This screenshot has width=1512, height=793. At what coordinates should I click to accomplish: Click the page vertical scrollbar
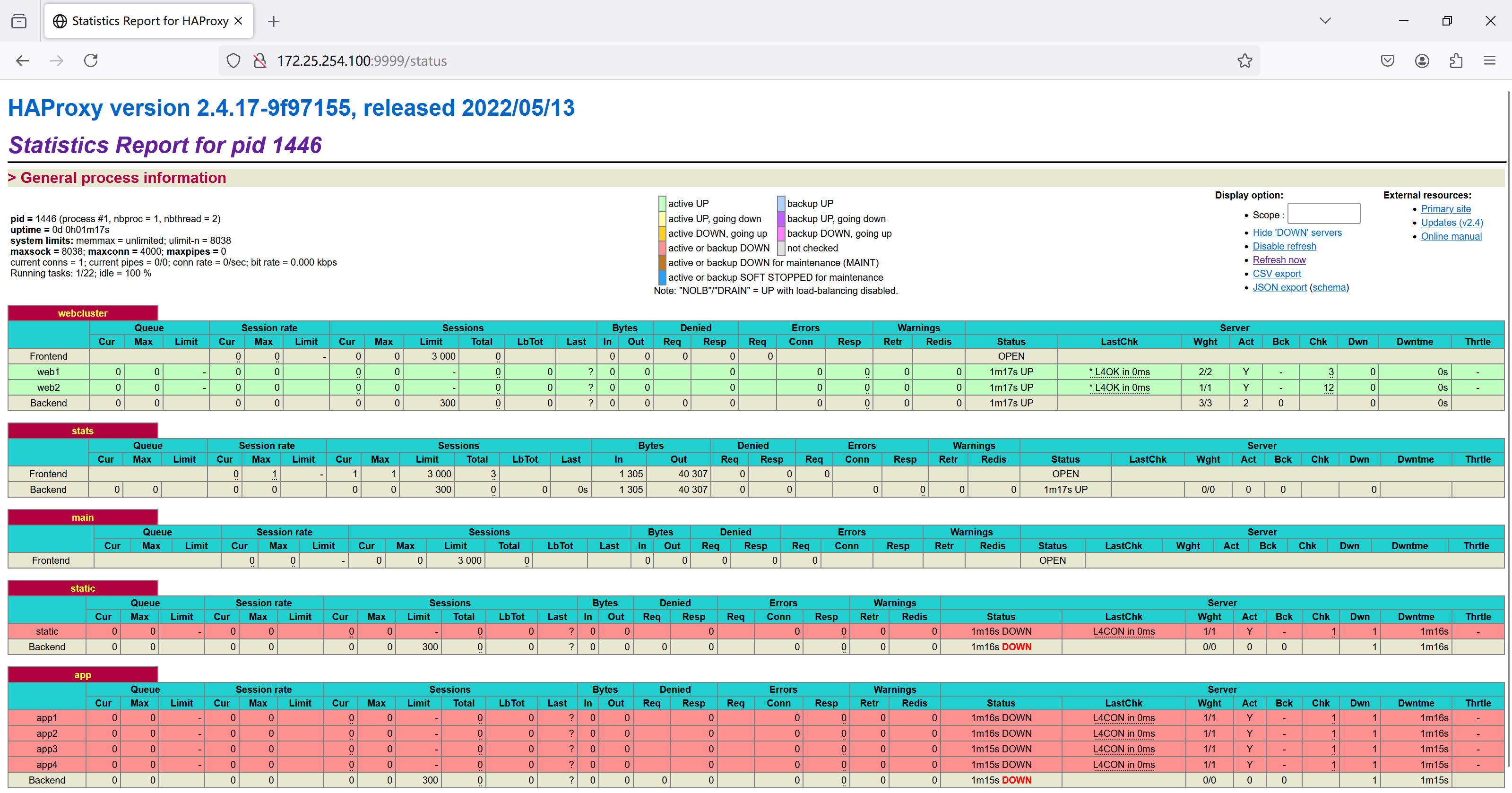(1509, 429)
